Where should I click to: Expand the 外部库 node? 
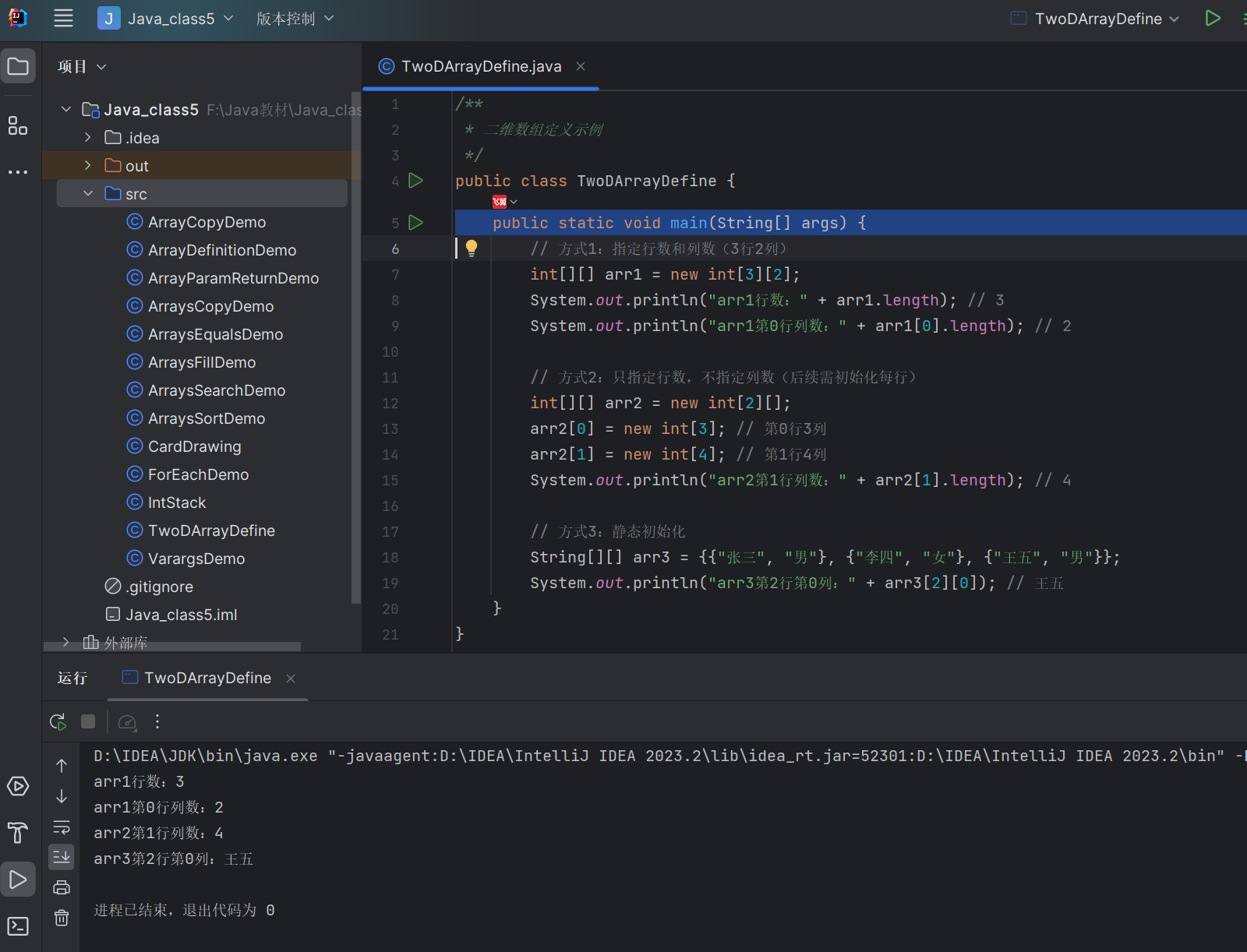point(66,643)
